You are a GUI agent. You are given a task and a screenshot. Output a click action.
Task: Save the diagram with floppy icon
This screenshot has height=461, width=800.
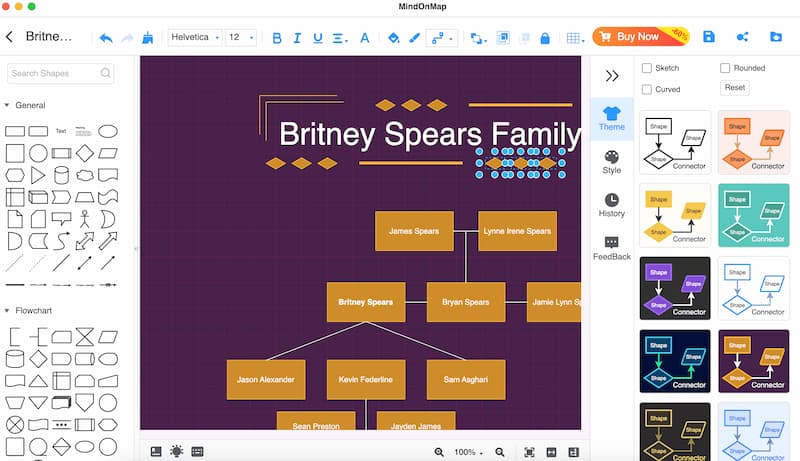(709, 37)
